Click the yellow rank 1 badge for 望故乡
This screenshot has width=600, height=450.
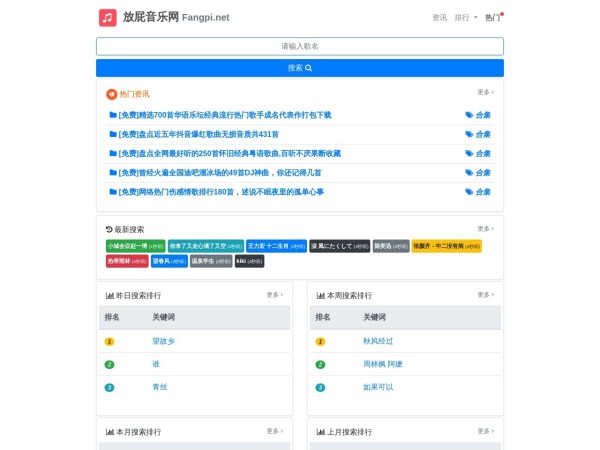point(110,341)
